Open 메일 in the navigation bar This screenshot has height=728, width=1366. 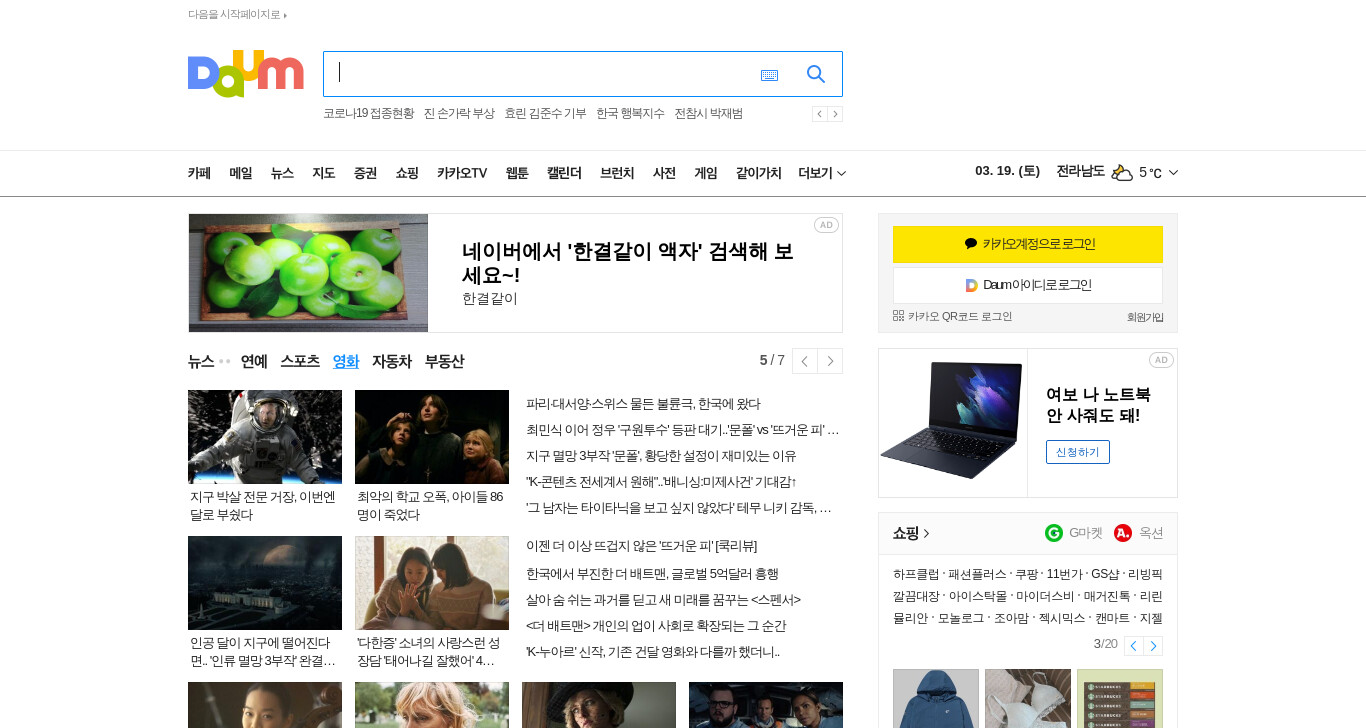[241, 173]
